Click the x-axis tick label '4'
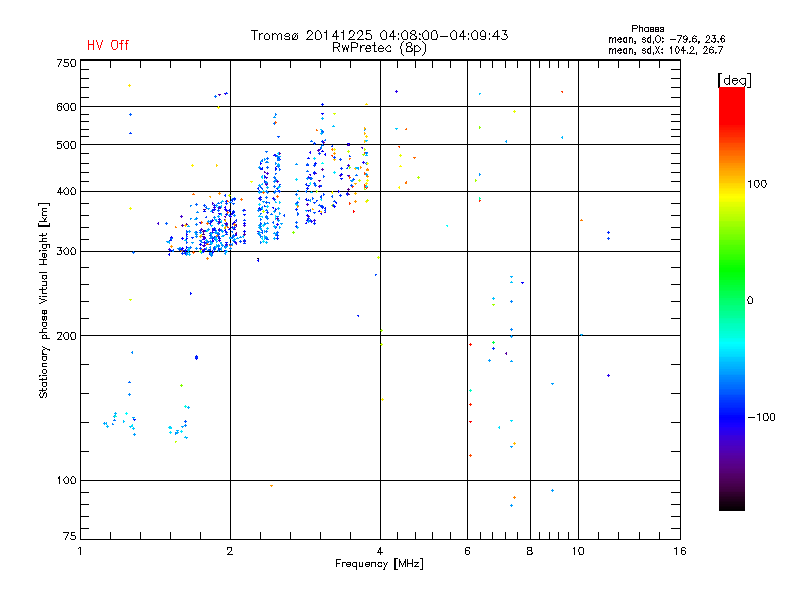 [380, 551]
